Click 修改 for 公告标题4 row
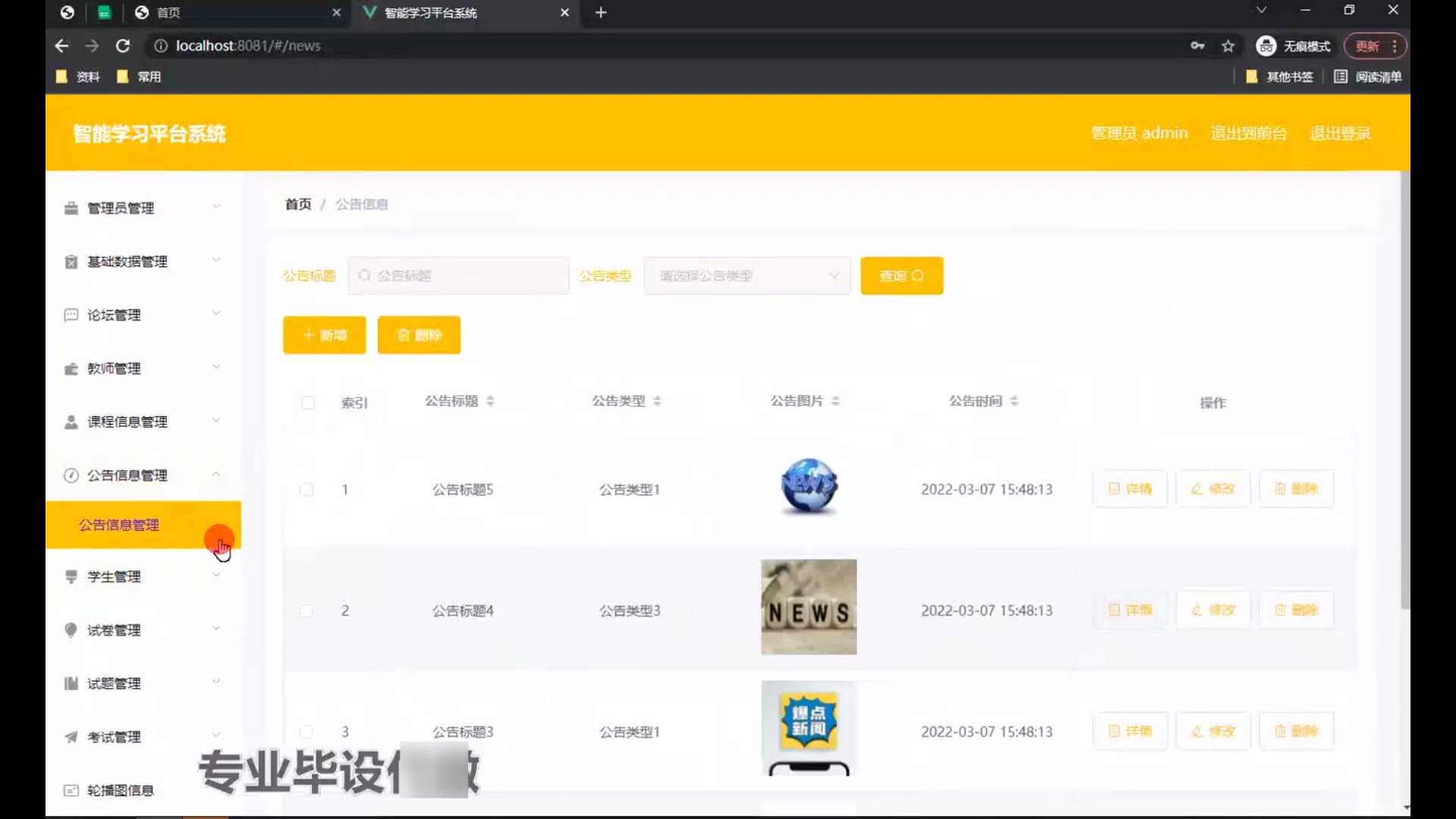Viewport: 1456px width, 819px height. tap(1213, 610)
